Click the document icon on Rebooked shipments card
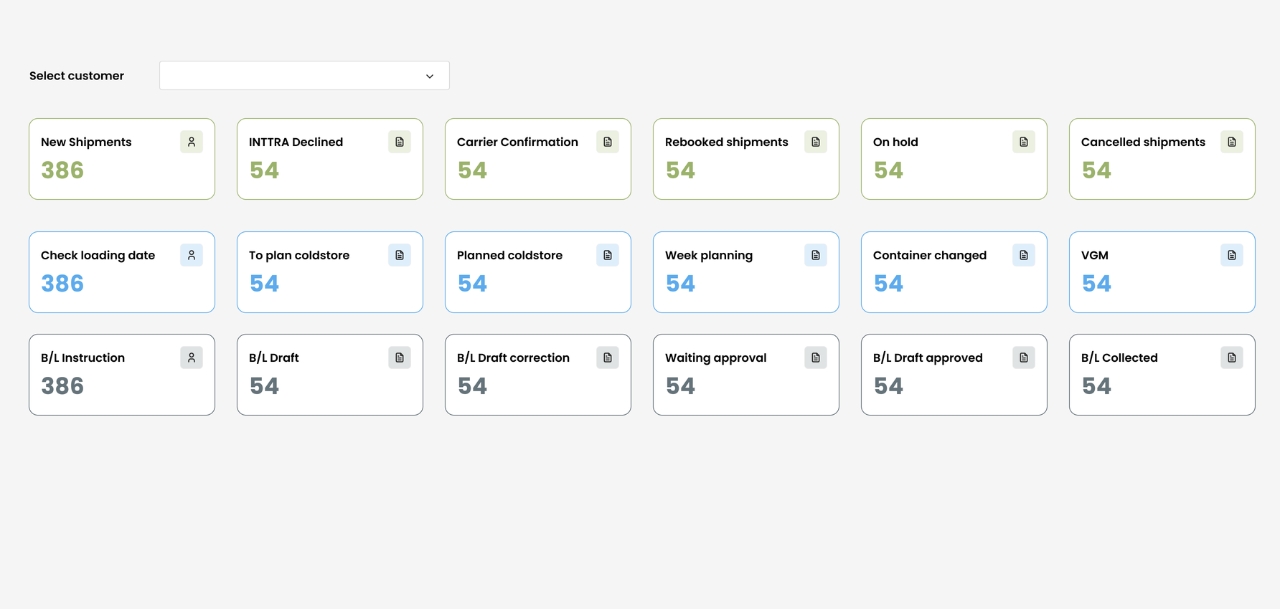This screenshot has height=609, width=1280. tap(815, 141)
